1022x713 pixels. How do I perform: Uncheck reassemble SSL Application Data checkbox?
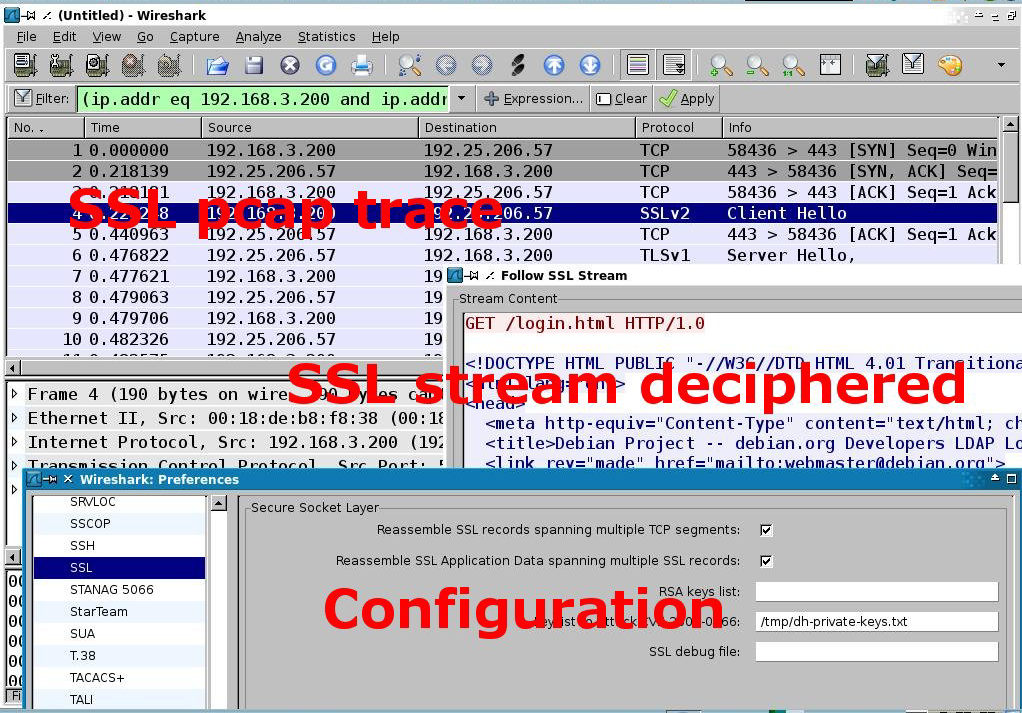[766, 560]
